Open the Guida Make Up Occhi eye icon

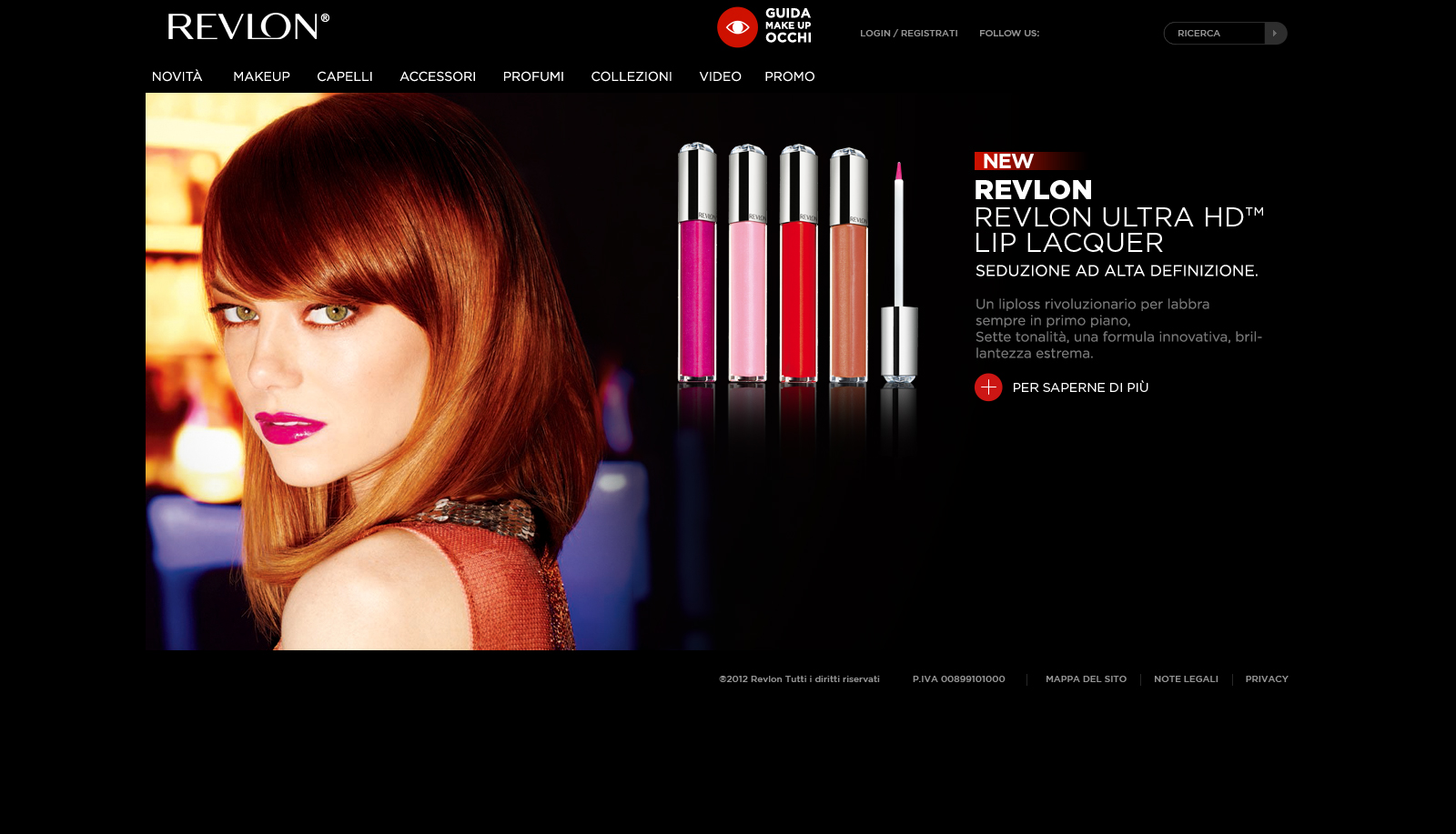[x=737, y=27]
